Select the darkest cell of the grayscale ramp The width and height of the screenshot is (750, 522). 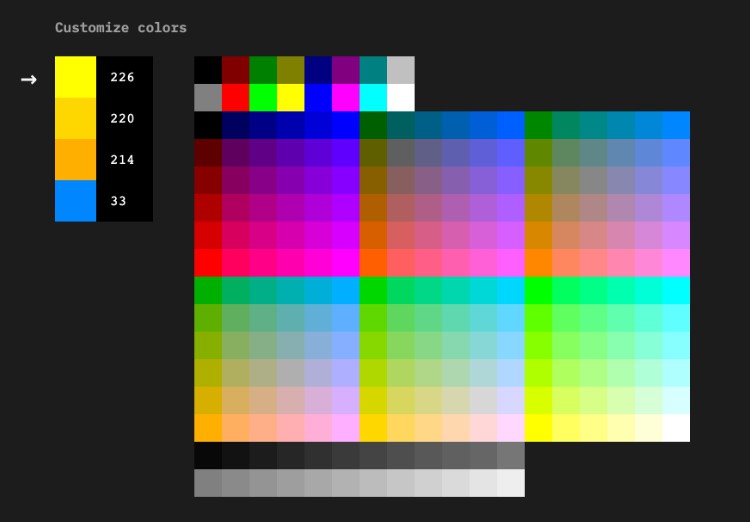pyautogui.click(x=208, y=455)
